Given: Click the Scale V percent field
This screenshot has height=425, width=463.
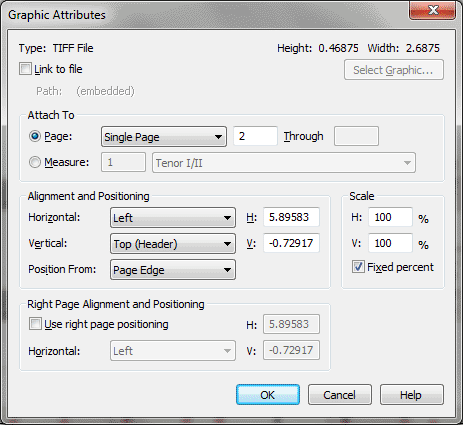Looking at the screenshot, I should click(x=390, y=243).
